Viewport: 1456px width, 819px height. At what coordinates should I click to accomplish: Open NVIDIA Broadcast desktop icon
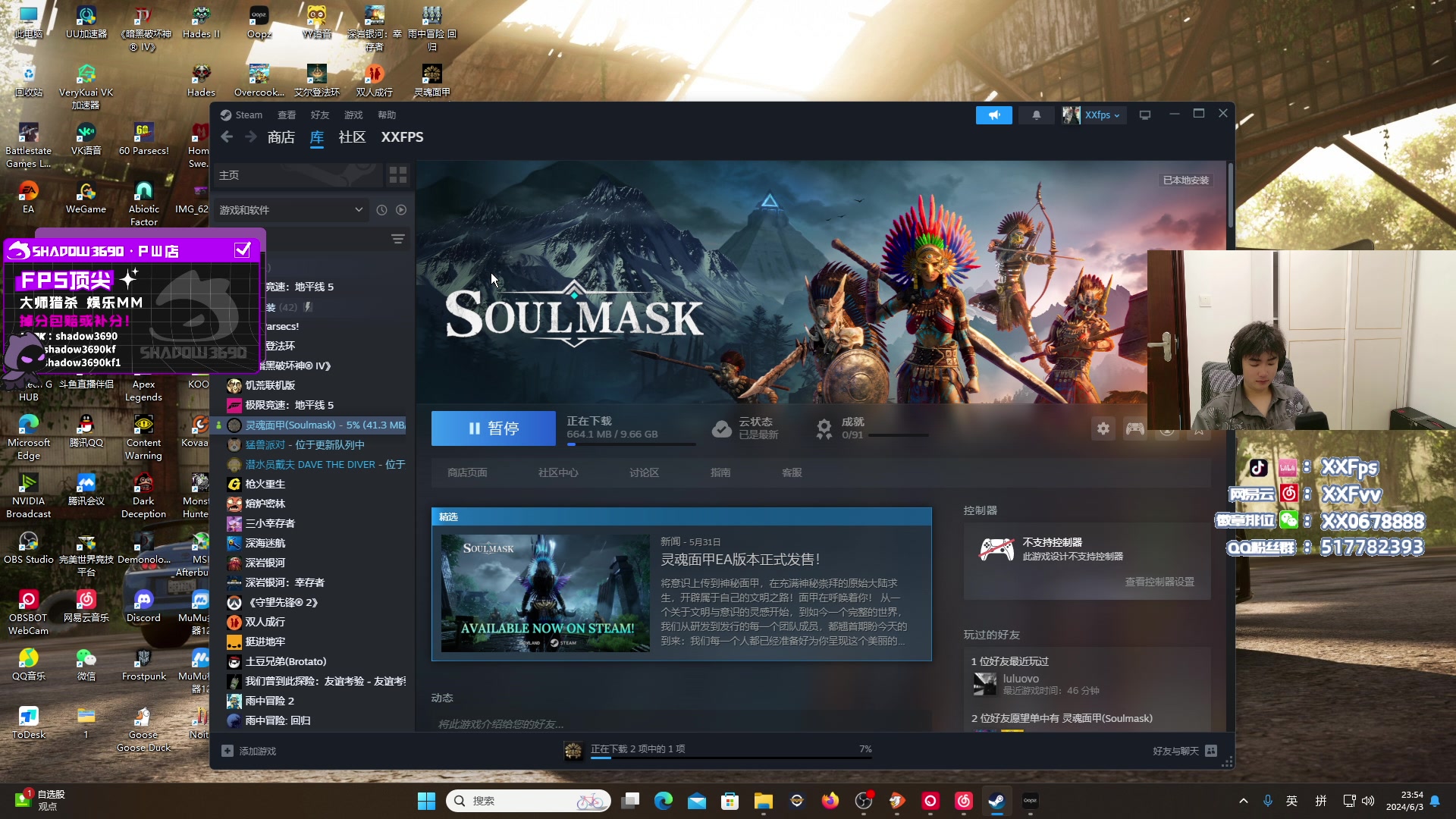pos(29,496)
